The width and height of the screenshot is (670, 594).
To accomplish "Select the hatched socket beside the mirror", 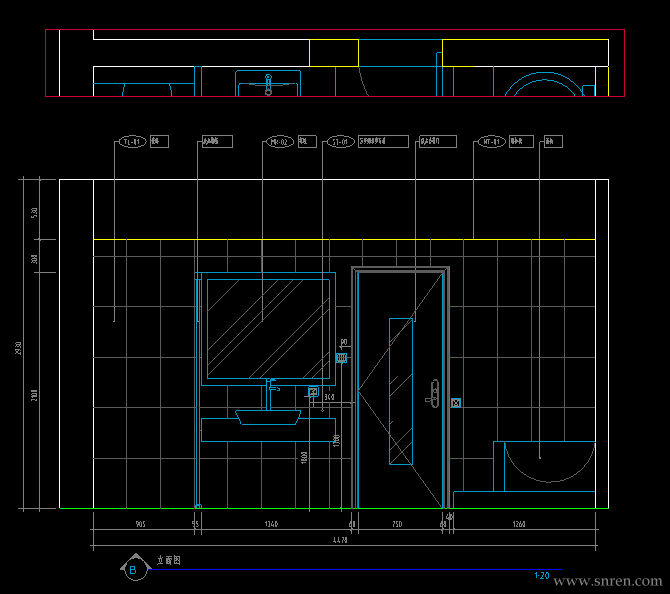I will click(341, 358).
